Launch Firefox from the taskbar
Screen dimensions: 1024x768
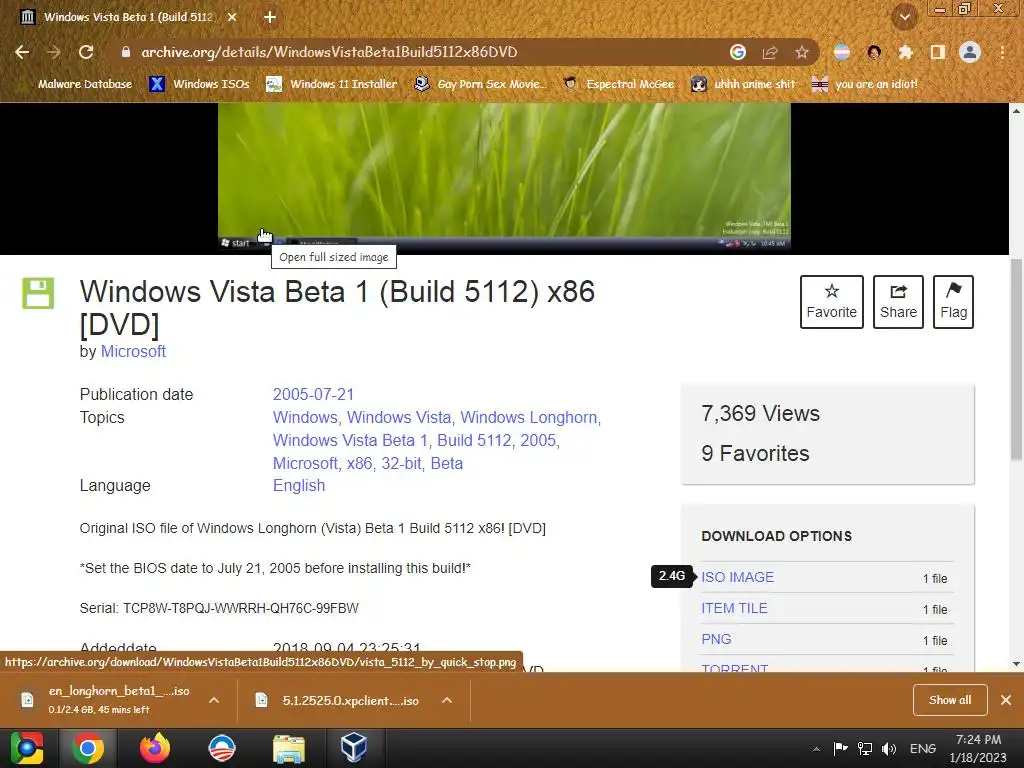coord(155,748)
